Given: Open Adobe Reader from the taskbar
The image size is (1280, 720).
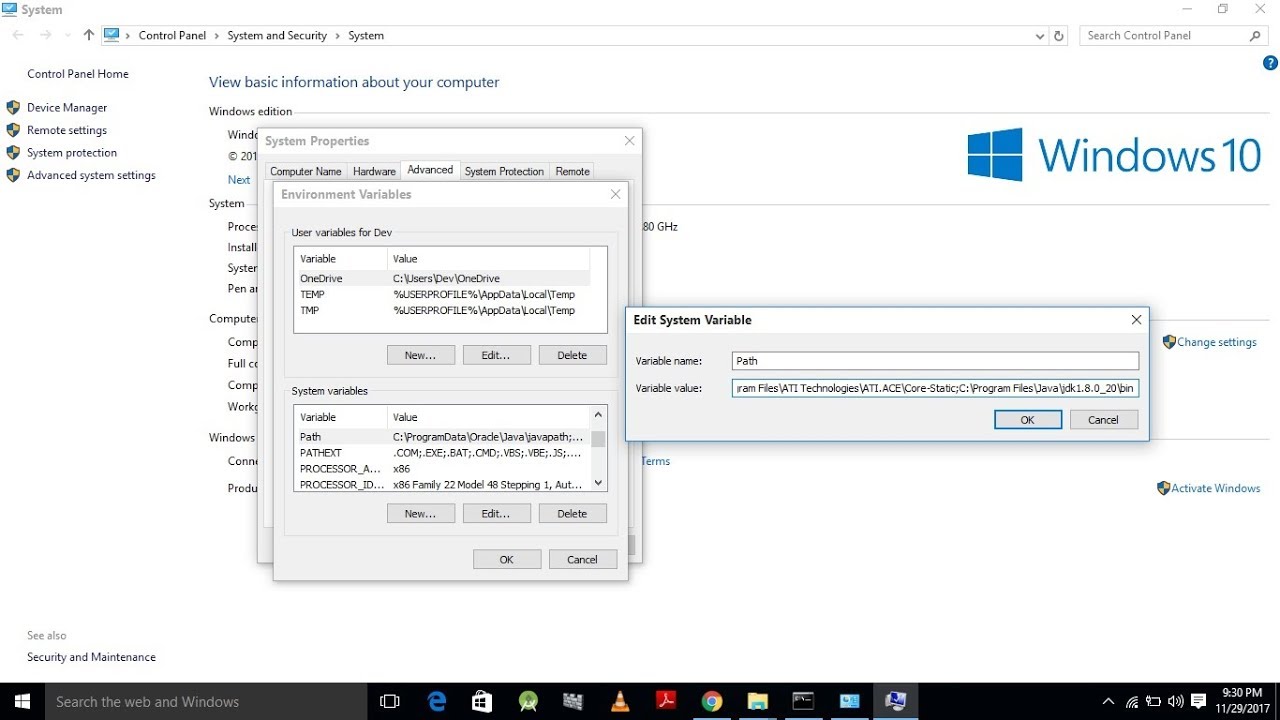Looking at the screenshot, I should [666, 701].
